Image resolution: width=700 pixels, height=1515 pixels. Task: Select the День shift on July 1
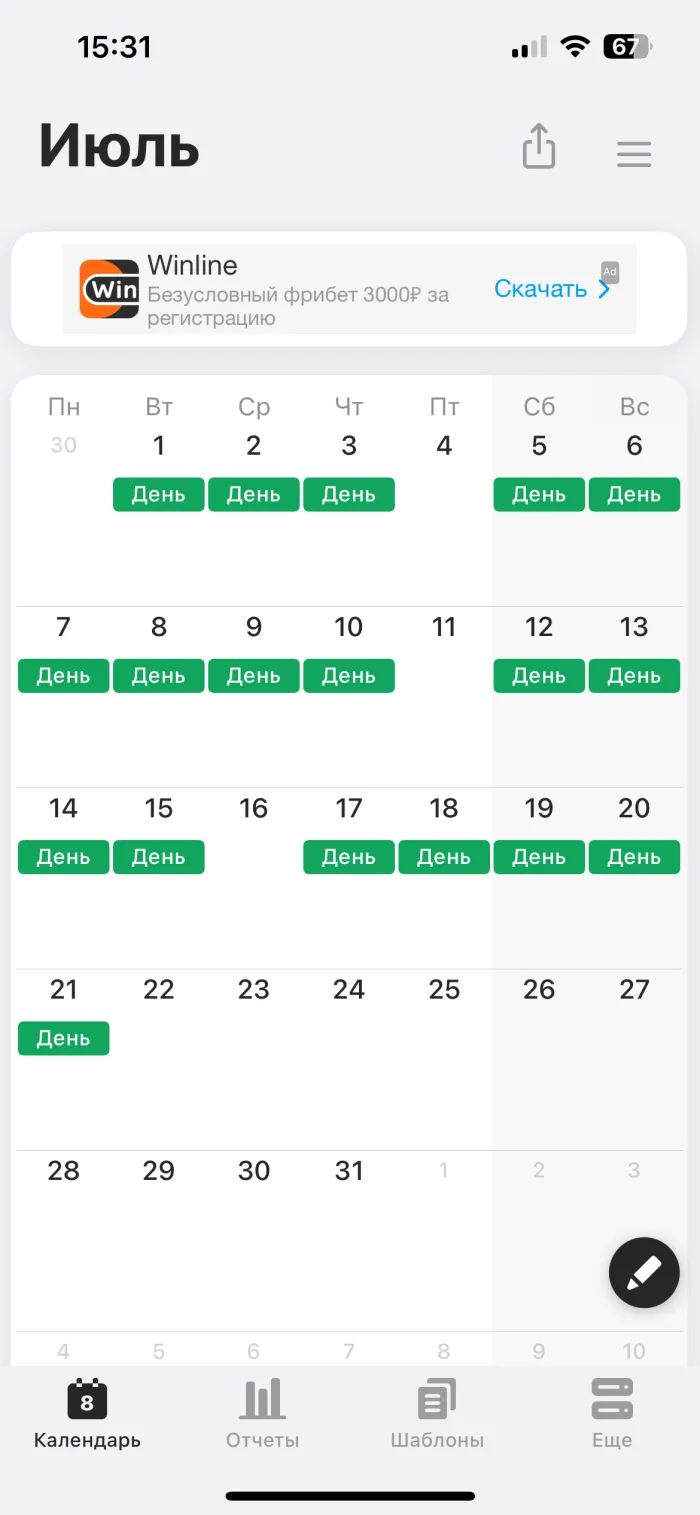[158, 494]
